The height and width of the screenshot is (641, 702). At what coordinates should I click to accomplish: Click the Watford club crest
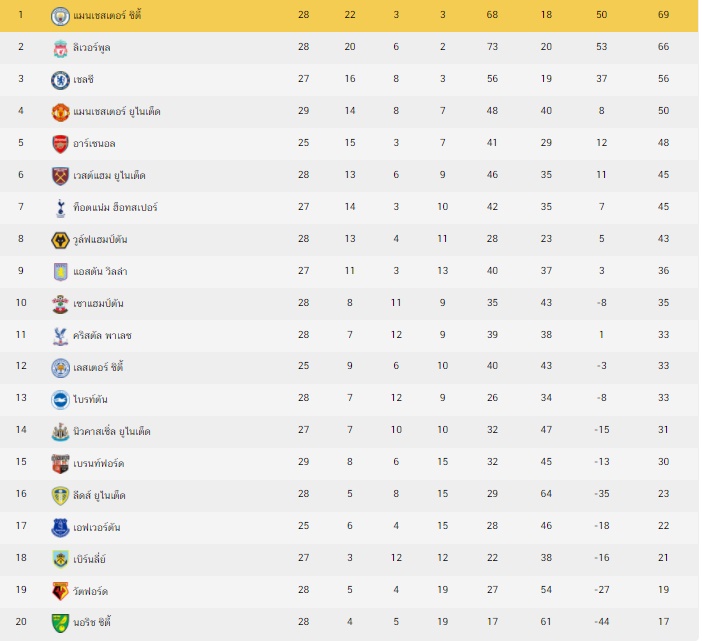pos(60,591)
